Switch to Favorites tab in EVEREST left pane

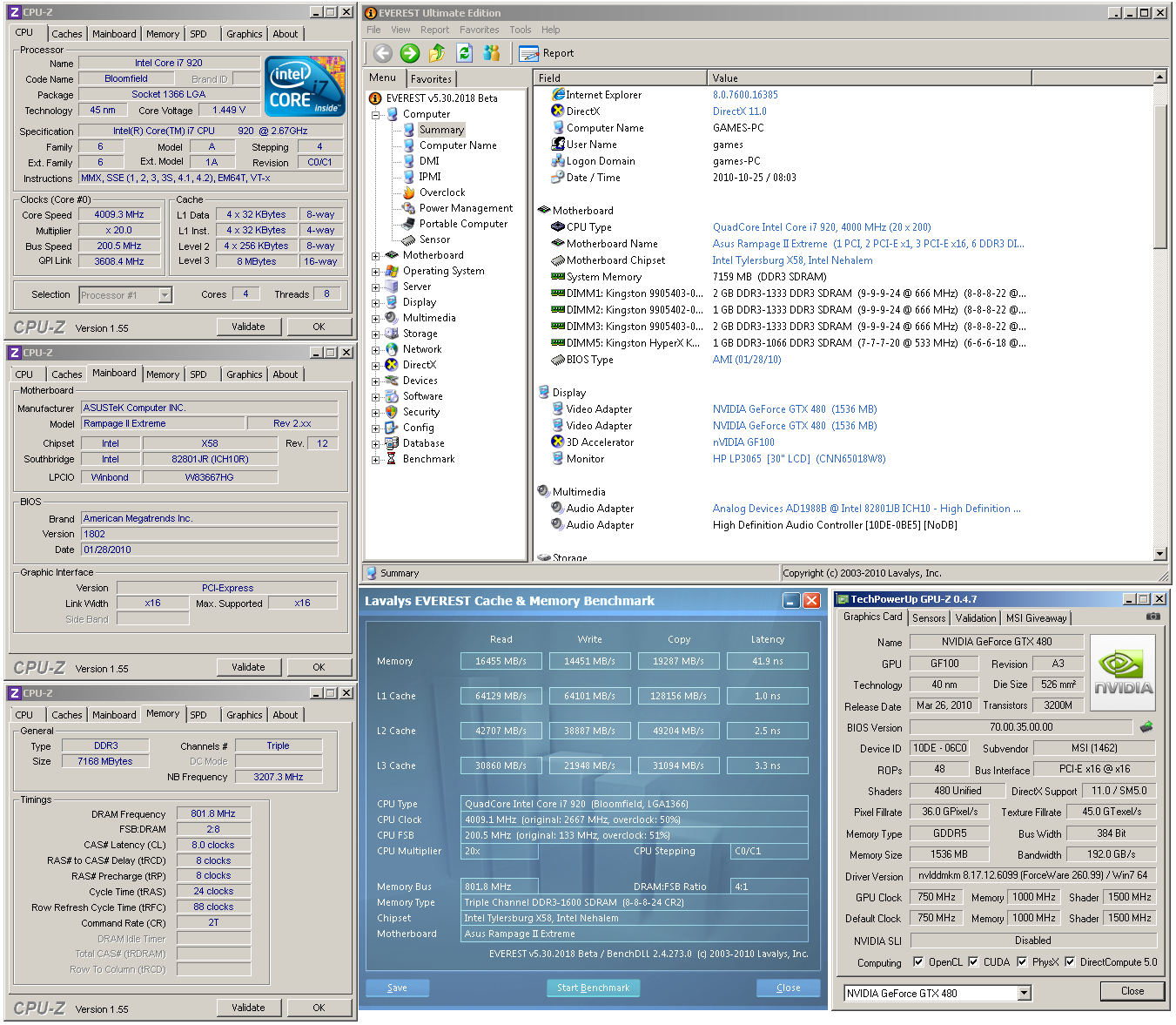click(431, 78)
